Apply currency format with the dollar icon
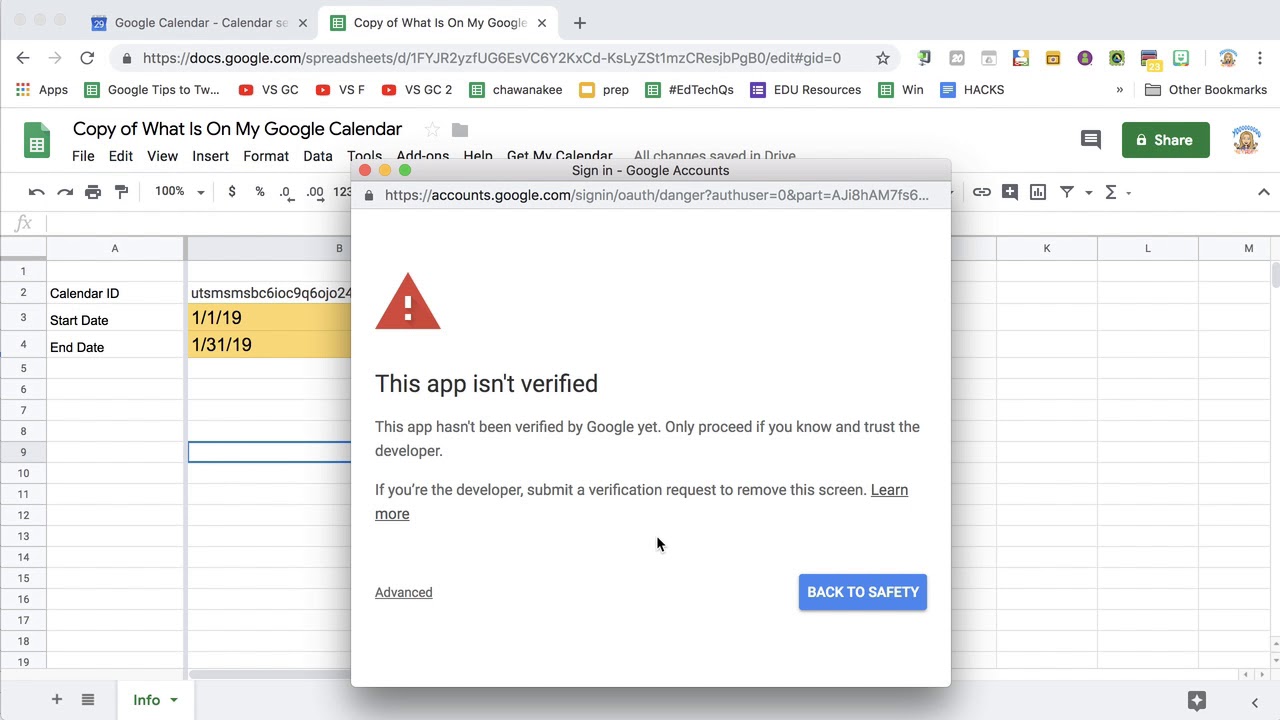1280x720 pixels. [232, 192]
